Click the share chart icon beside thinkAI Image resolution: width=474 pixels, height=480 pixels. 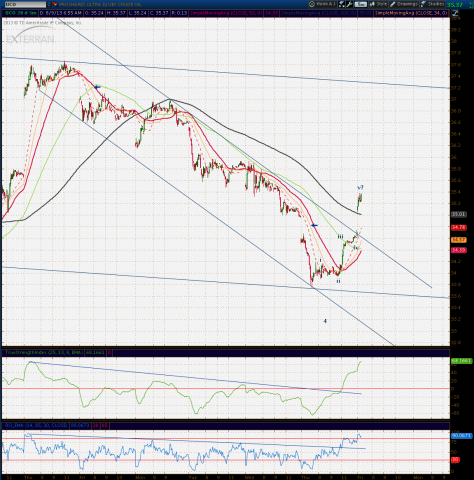point(342,4)
